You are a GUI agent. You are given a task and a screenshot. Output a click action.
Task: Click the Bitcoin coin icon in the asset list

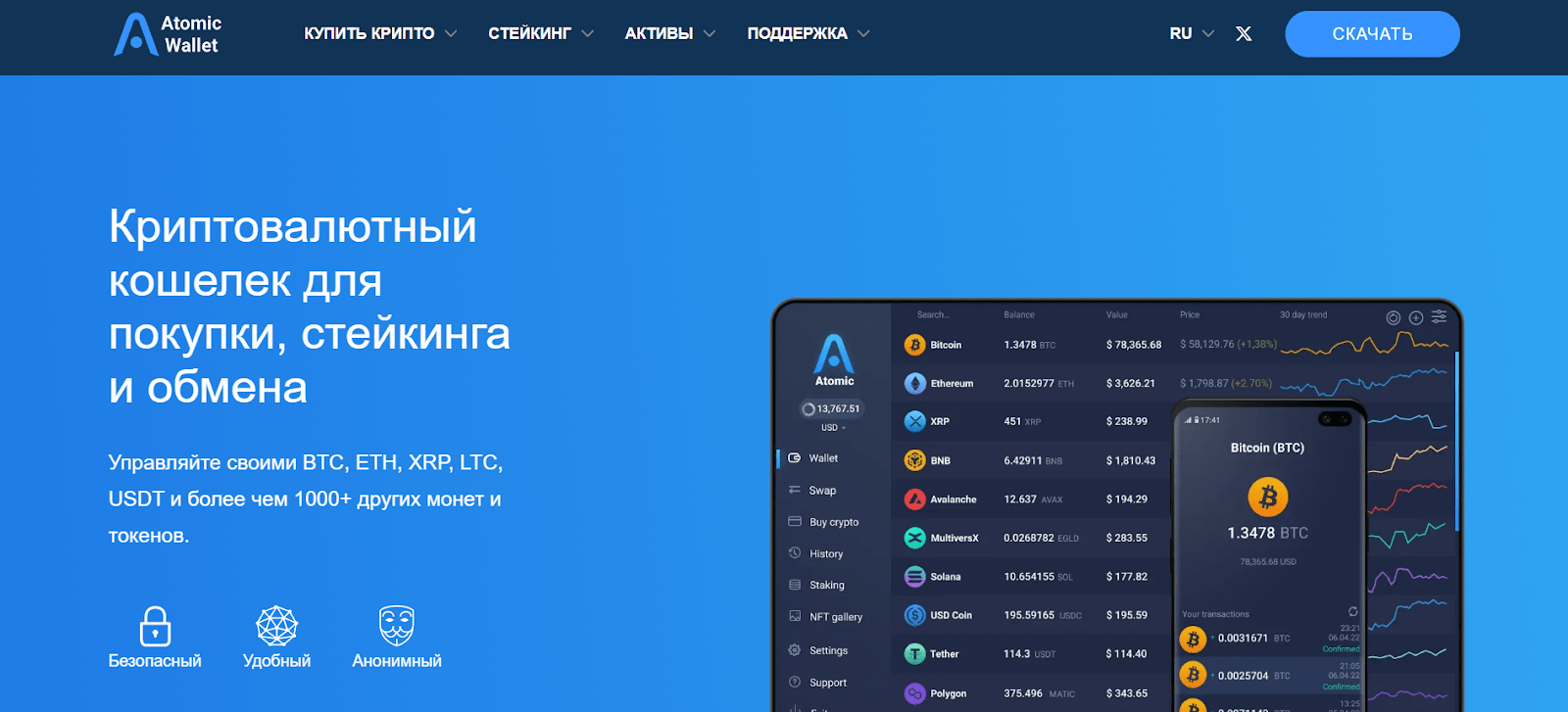coord(914,345)
